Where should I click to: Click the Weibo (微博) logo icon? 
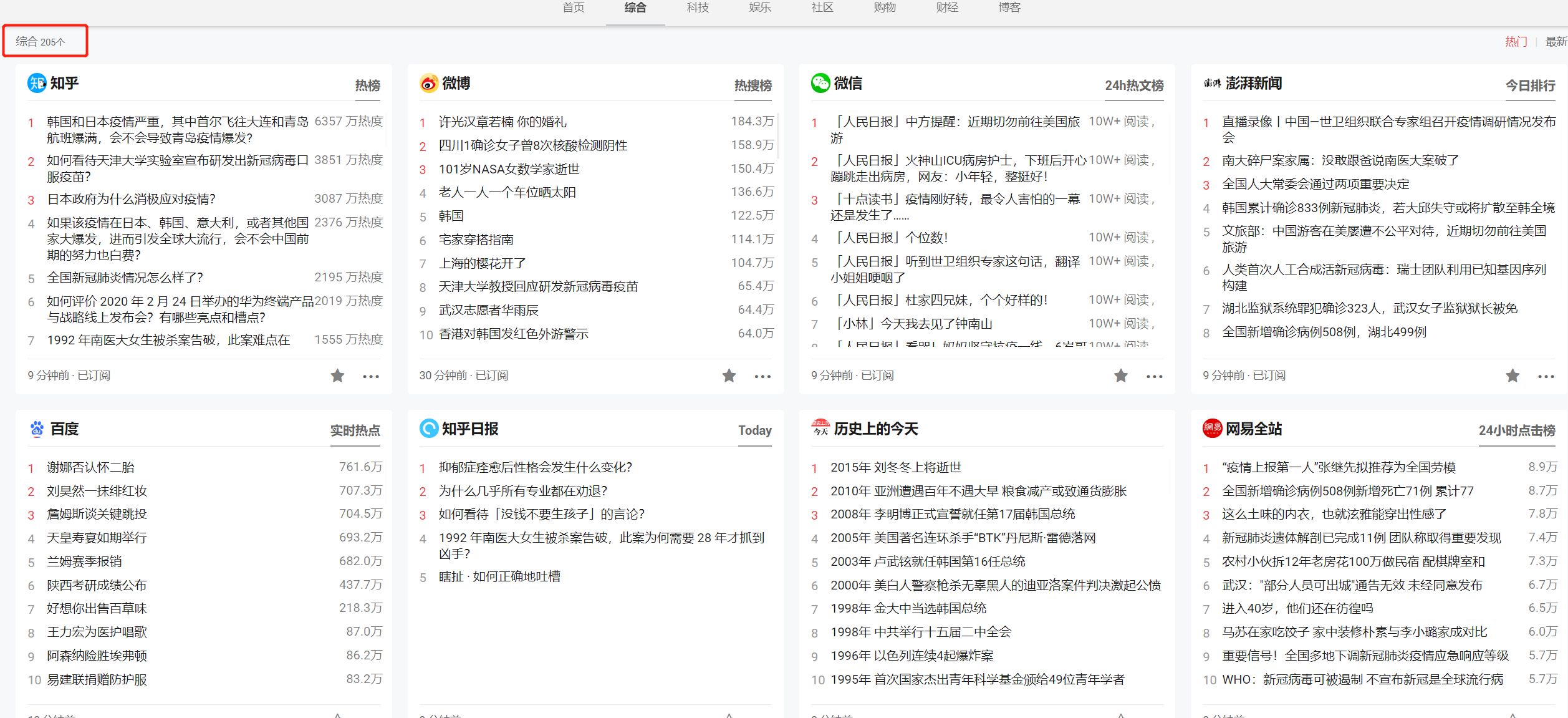pyautogui.click(x=429, y=83)
